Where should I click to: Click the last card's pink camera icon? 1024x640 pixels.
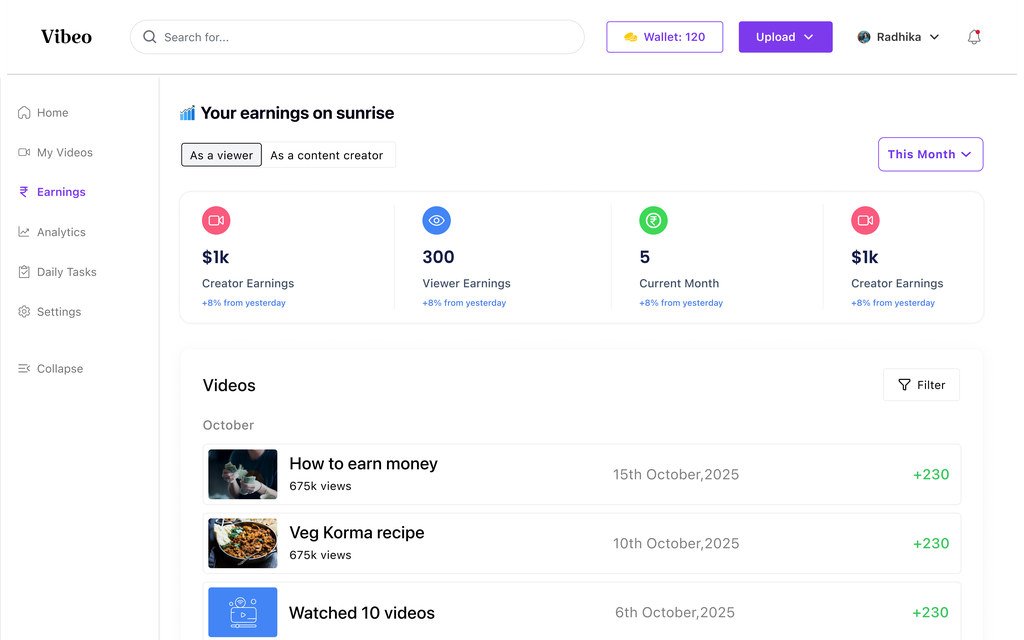[865, 220]
